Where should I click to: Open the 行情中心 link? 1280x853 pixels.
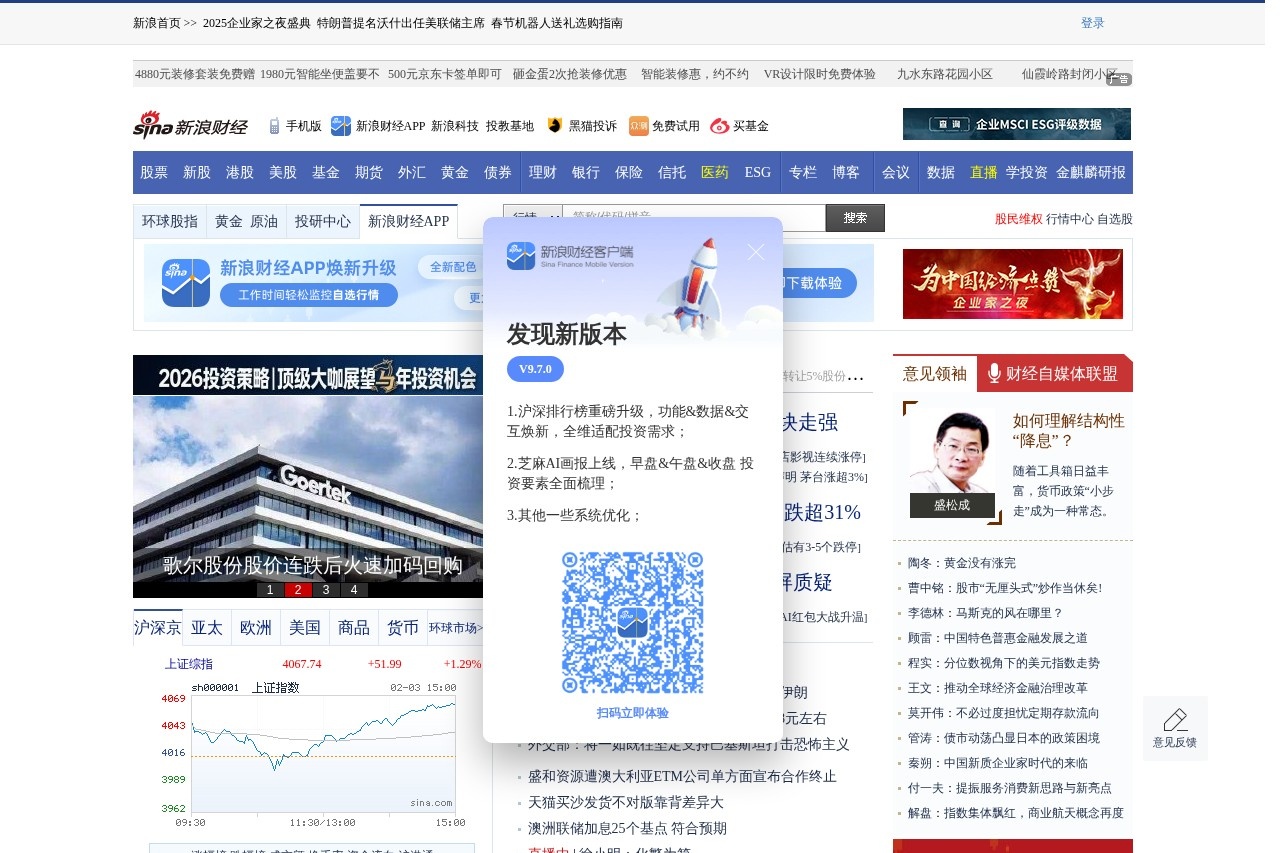(1069, 219)
